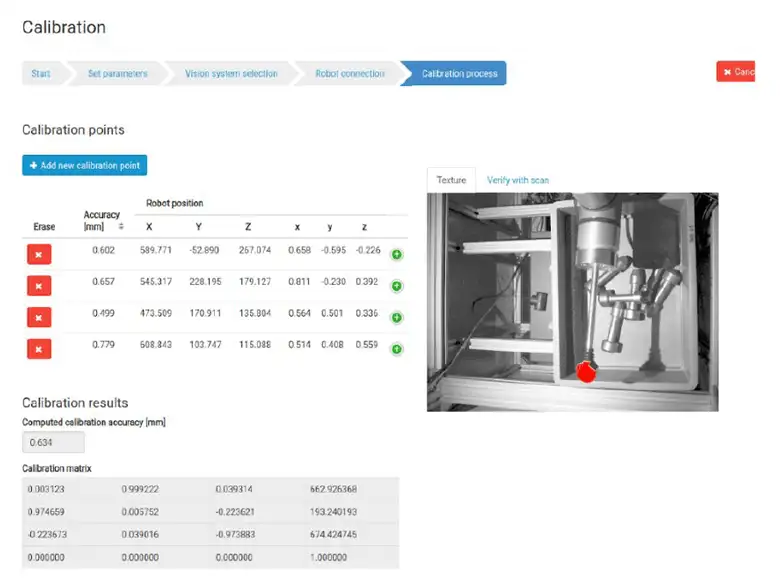Viewport: 780px width, 585px height.
Task: Go to Set parameters step
Action: click(x=118, y=74)
